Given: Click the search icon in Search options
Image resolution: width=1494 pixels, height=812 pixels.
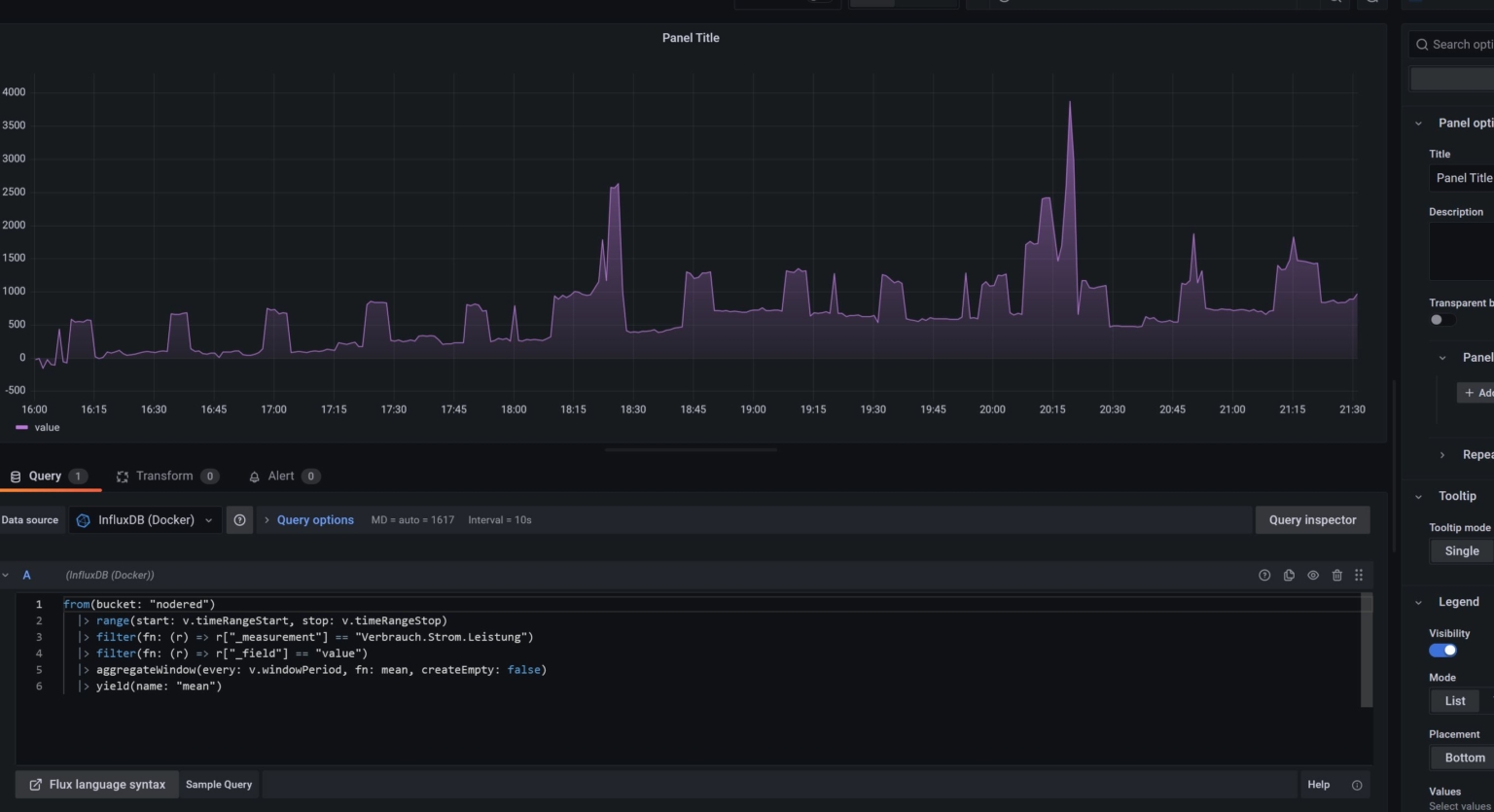Looking at the screenshot, I should point(1422,44).
